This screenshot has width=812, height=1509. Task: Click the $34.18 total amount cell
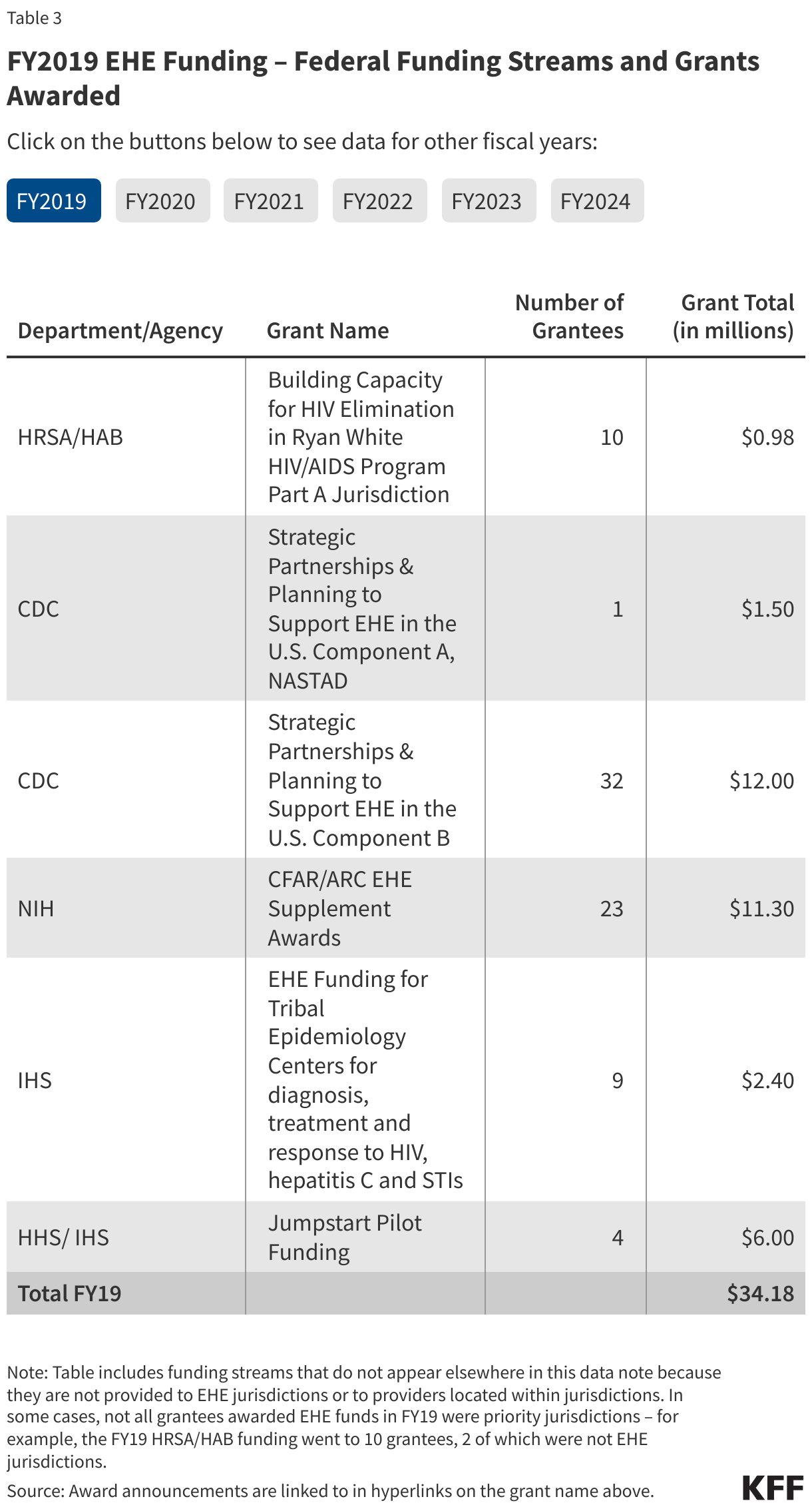(760, 1293)
